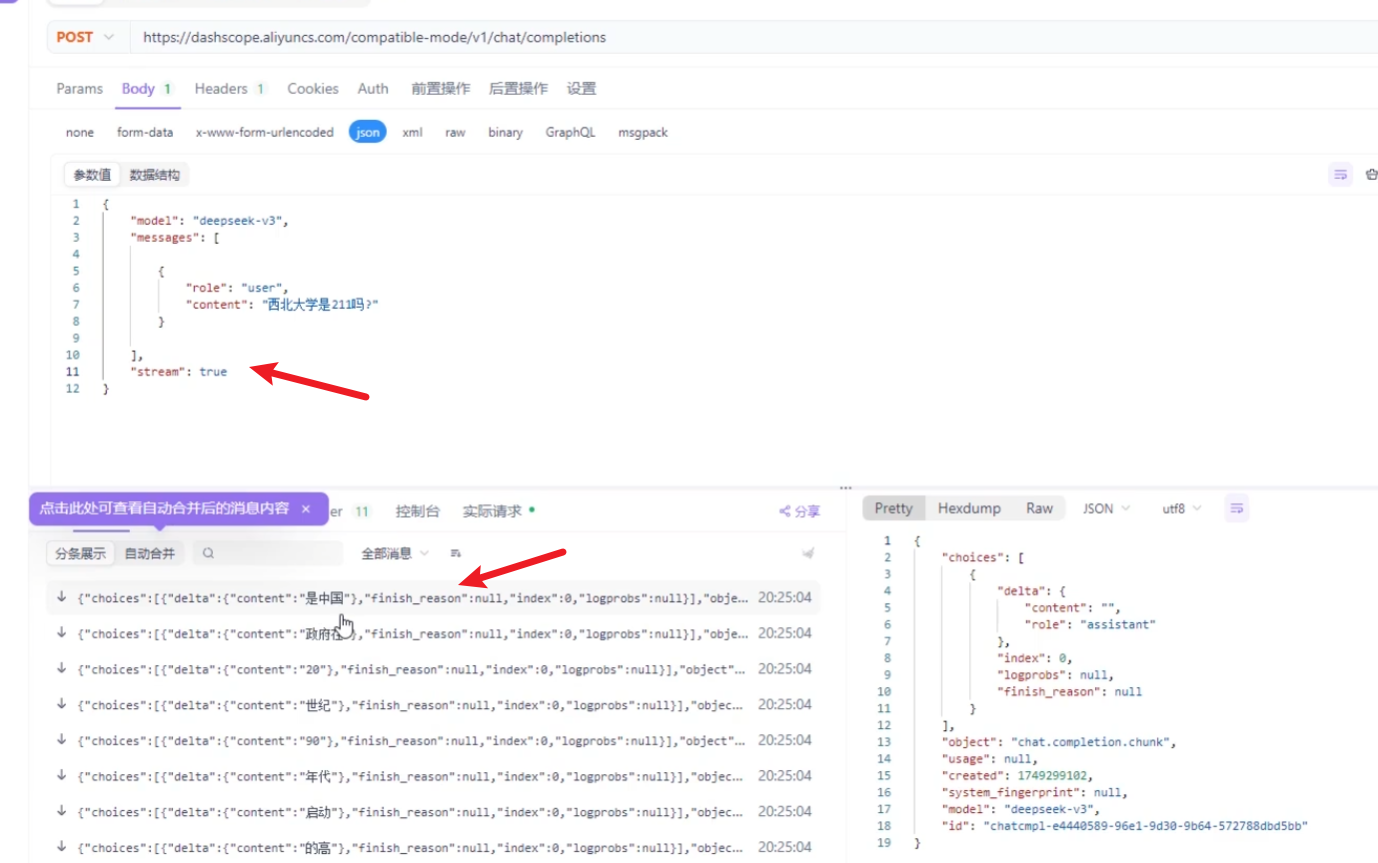
Task: Click the "system_fingerprint": null line
Action: coord(1034,792)
